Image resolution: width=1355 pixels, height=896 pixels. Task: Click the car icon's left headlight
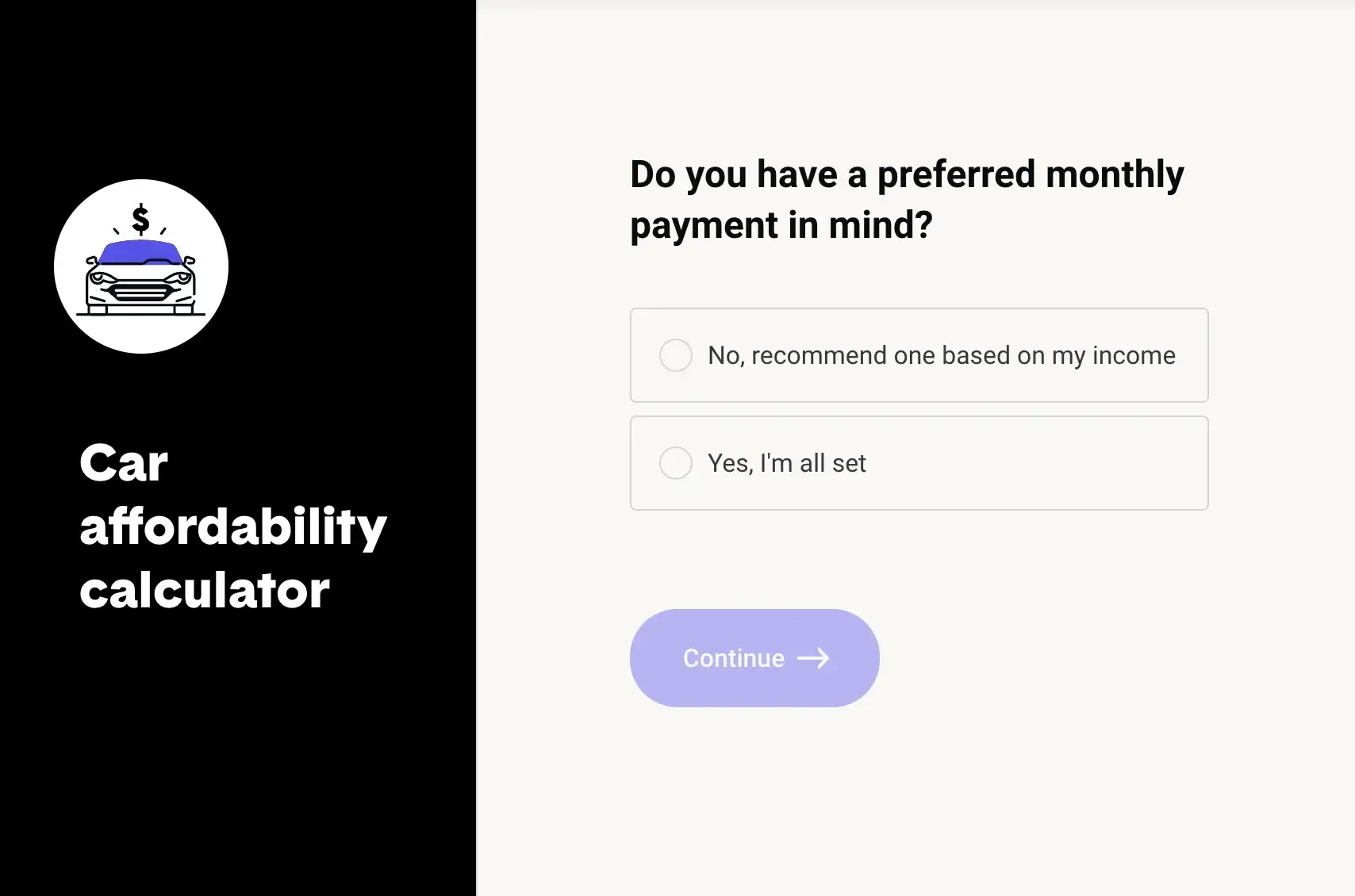[99, 278]
